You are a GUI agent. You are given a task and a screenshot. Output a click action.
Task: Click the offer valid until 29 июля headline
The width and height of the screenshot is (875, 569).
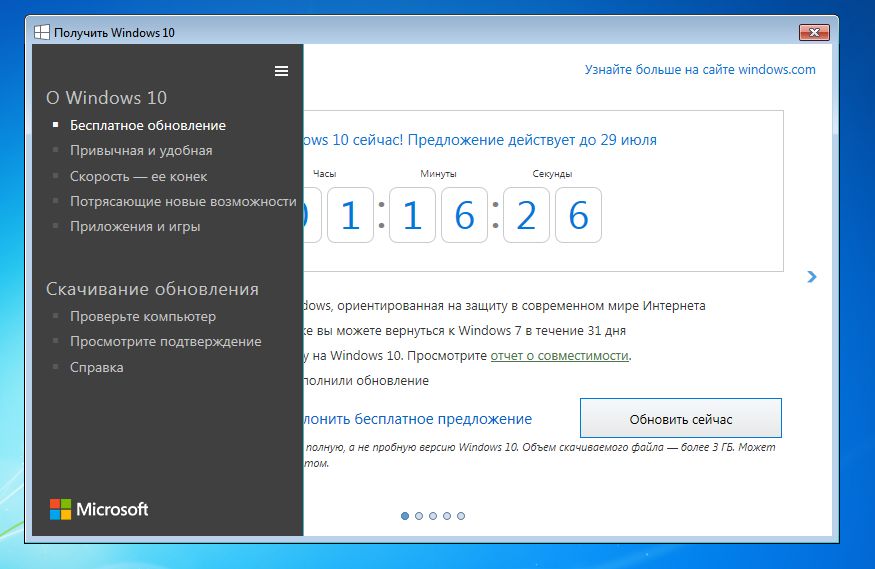480,139
